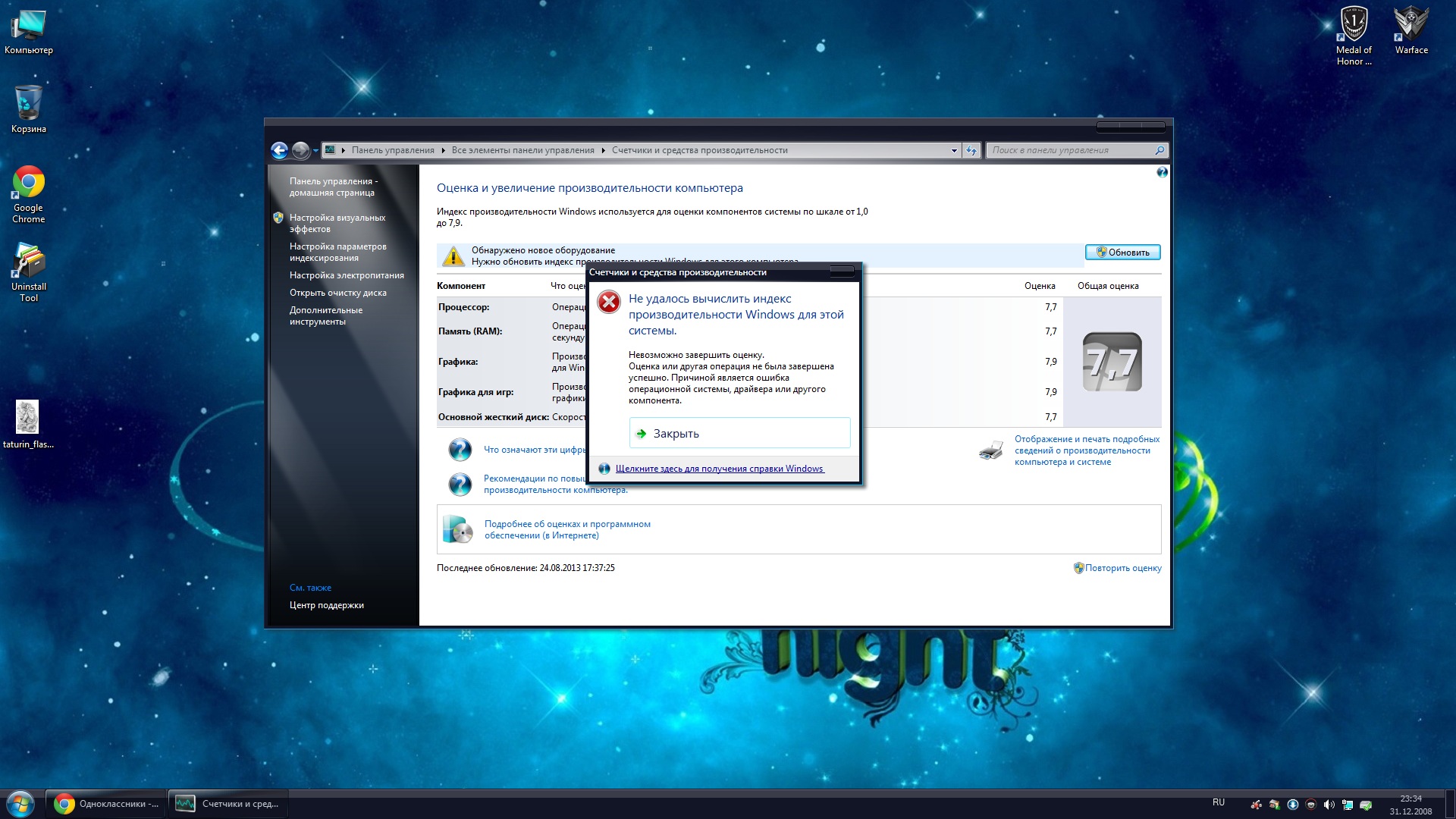Viewport: 1456px width, 819px height.
Task: Expand the address bar history dropdown
Action: click(x=954, y=150)
